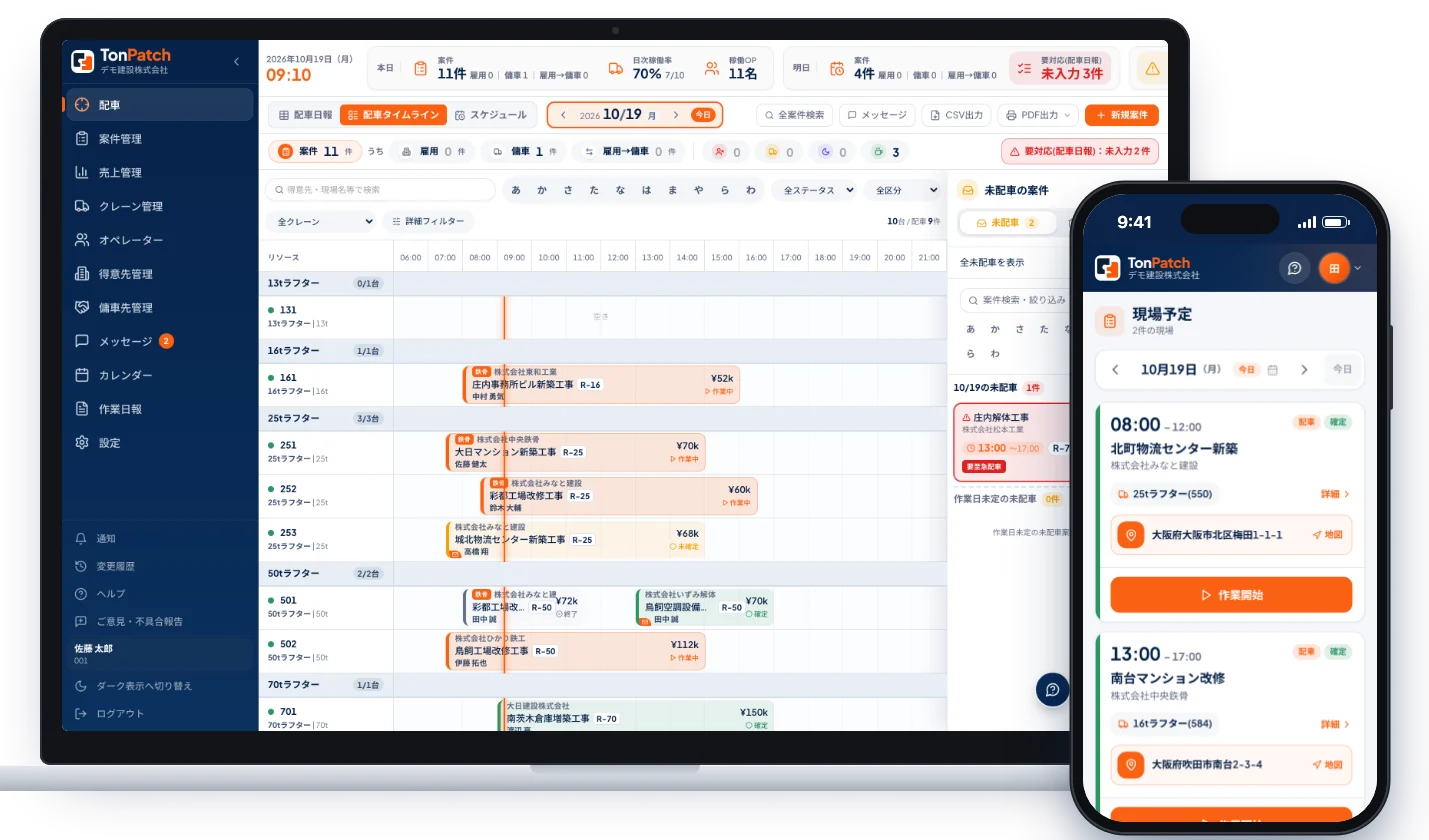Tap the help chat icon on the phone

1295,268
